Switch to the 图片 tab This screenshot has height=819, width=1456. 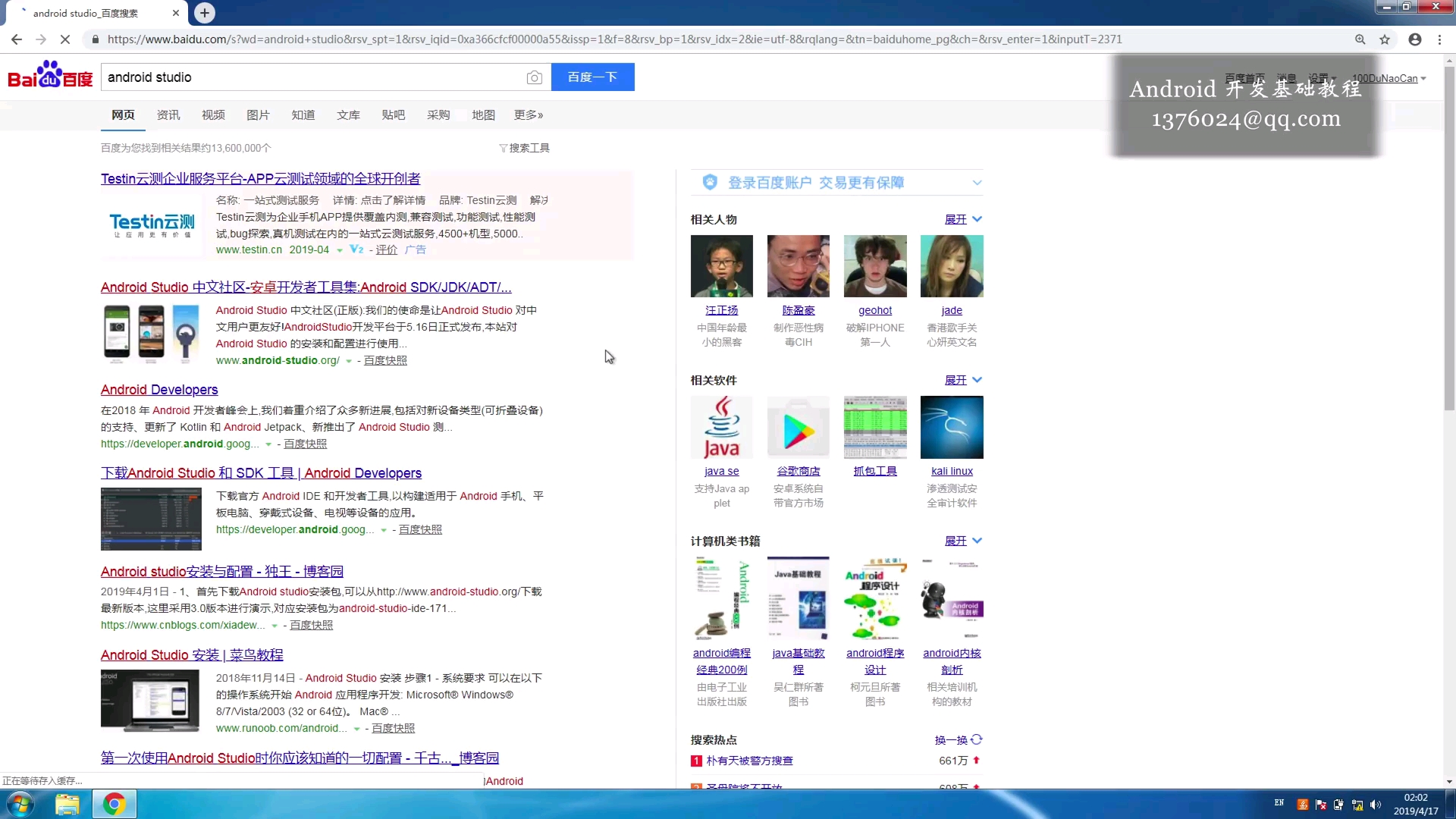click(x=258, y=115)
